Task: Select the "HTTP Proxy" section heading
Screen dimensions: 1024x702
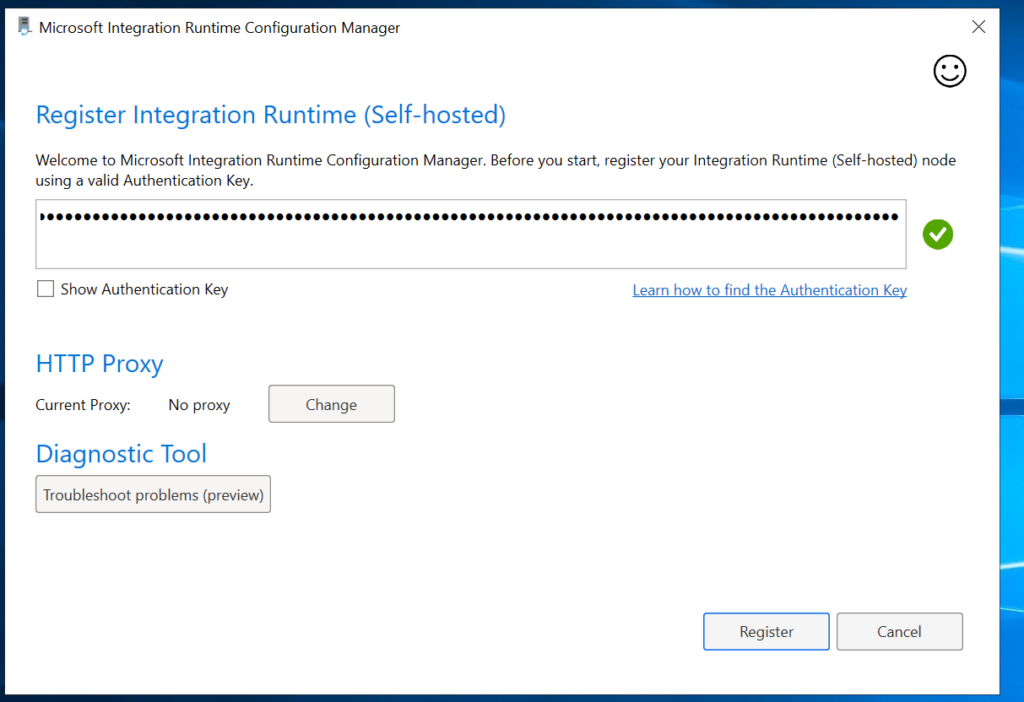Action: 99,364
